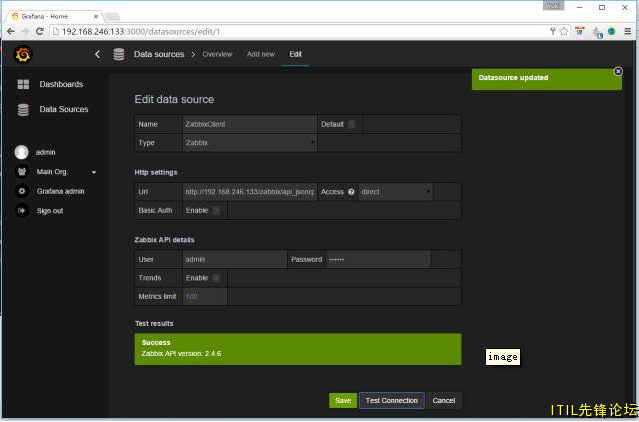Click the Cancel button
Image resolution: width=639 pixels, height=422 pixels.
444,401
